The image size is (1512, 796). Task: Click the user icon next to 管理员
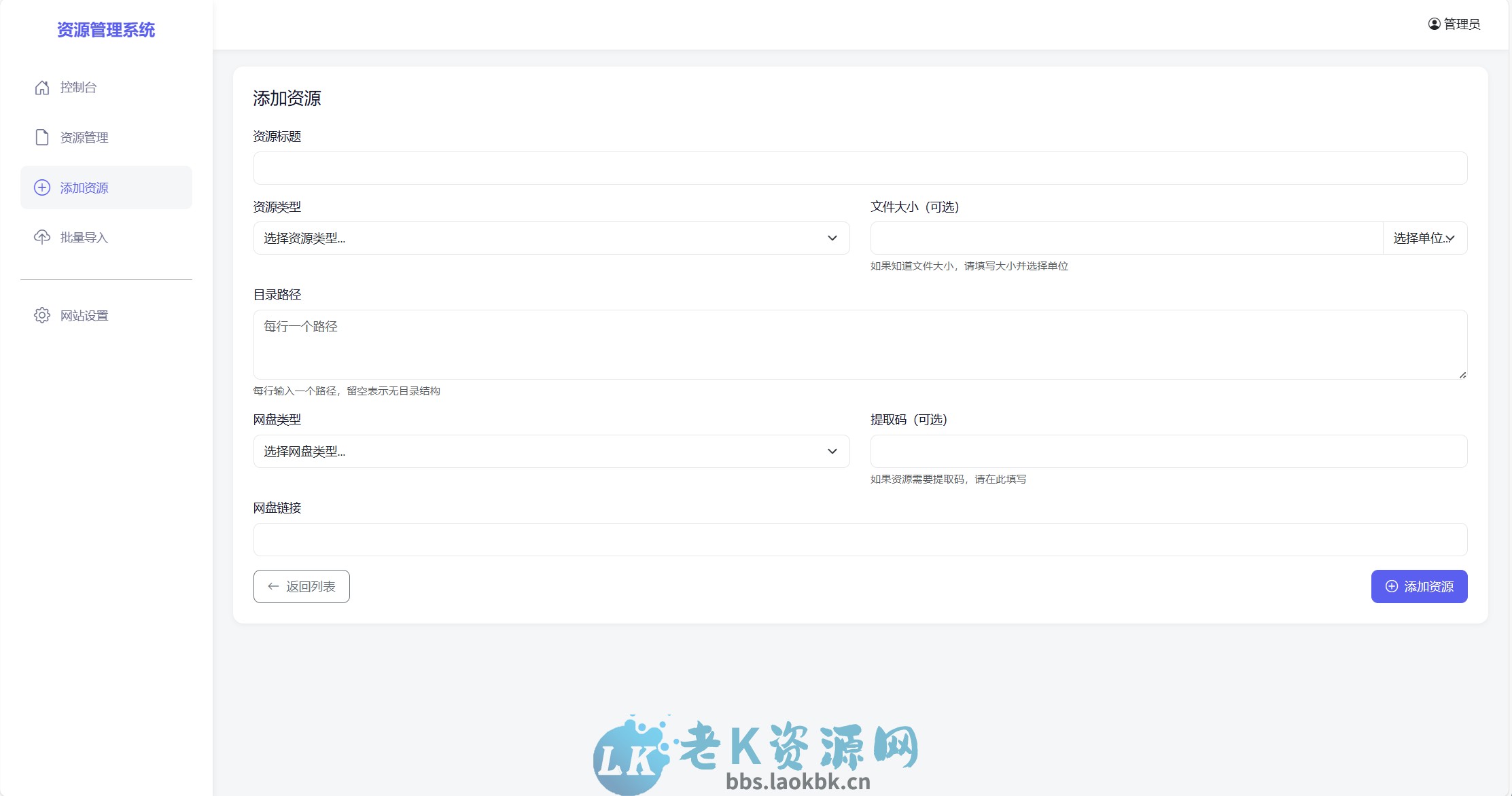coord(1434,24)
